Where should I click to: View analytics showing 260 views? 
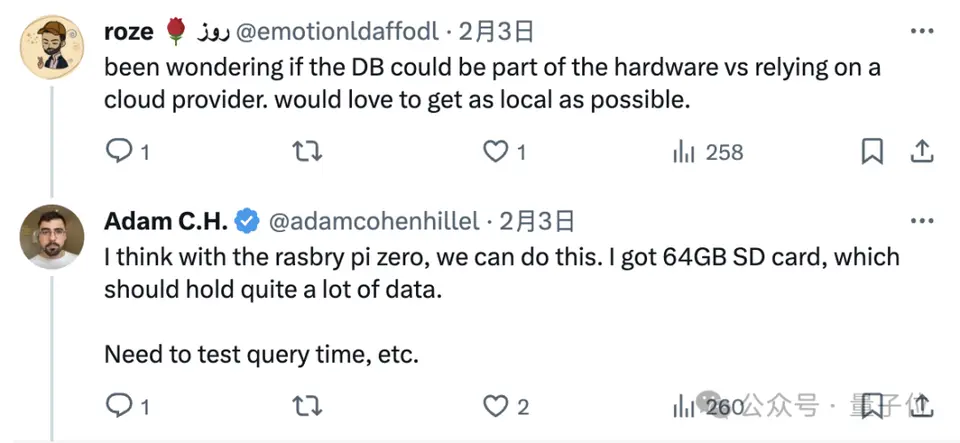pyautogui.click(x=708, y=406)
